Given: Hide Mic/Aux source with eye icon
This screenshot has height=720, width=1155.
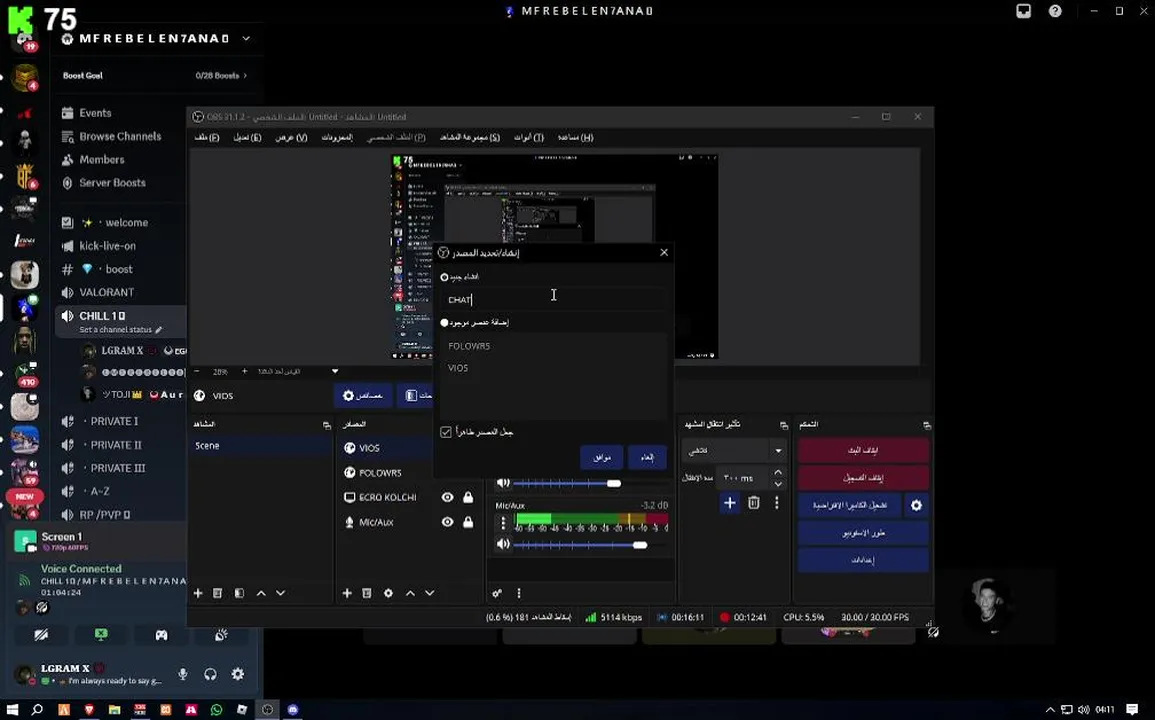Looking at the screenshot, I should [447, 522].
